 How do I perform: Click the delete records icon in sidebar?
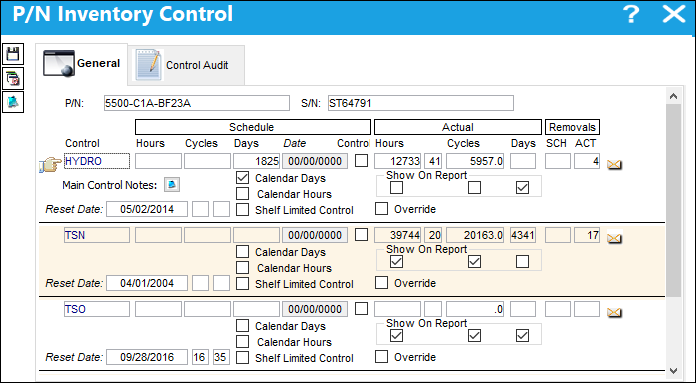pyautogui.click(x=13, y=79)
